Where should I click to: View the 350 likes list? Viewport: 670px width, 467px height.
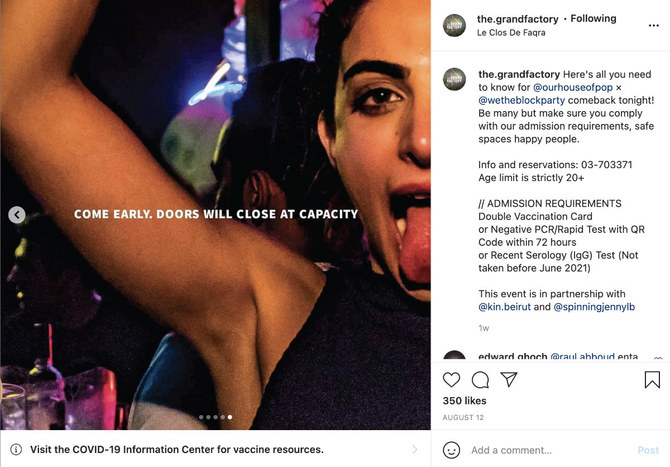click(x=465, y=400)
